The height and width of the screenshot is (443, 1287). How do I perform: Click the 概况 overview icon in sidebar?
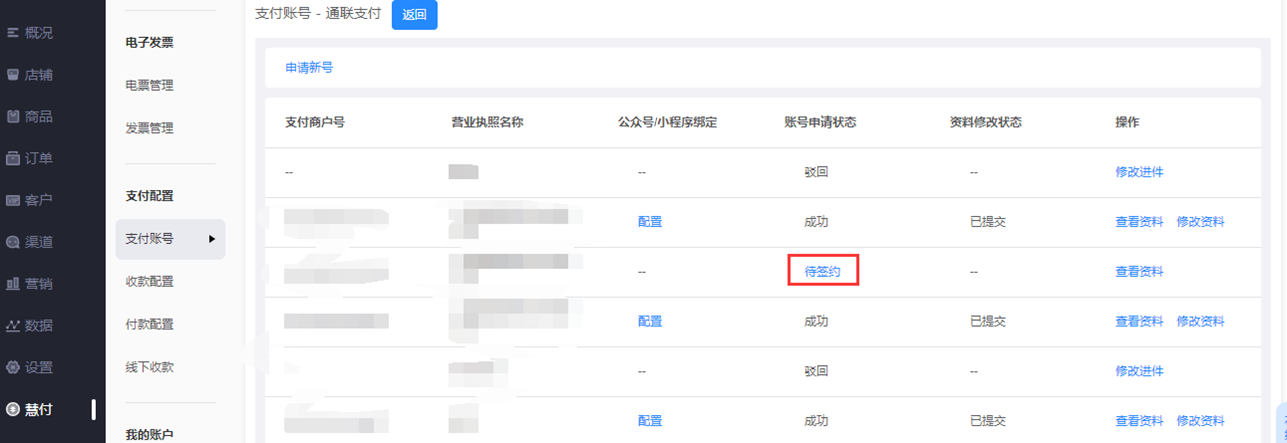pyautogui.click(x=13, y=33)
